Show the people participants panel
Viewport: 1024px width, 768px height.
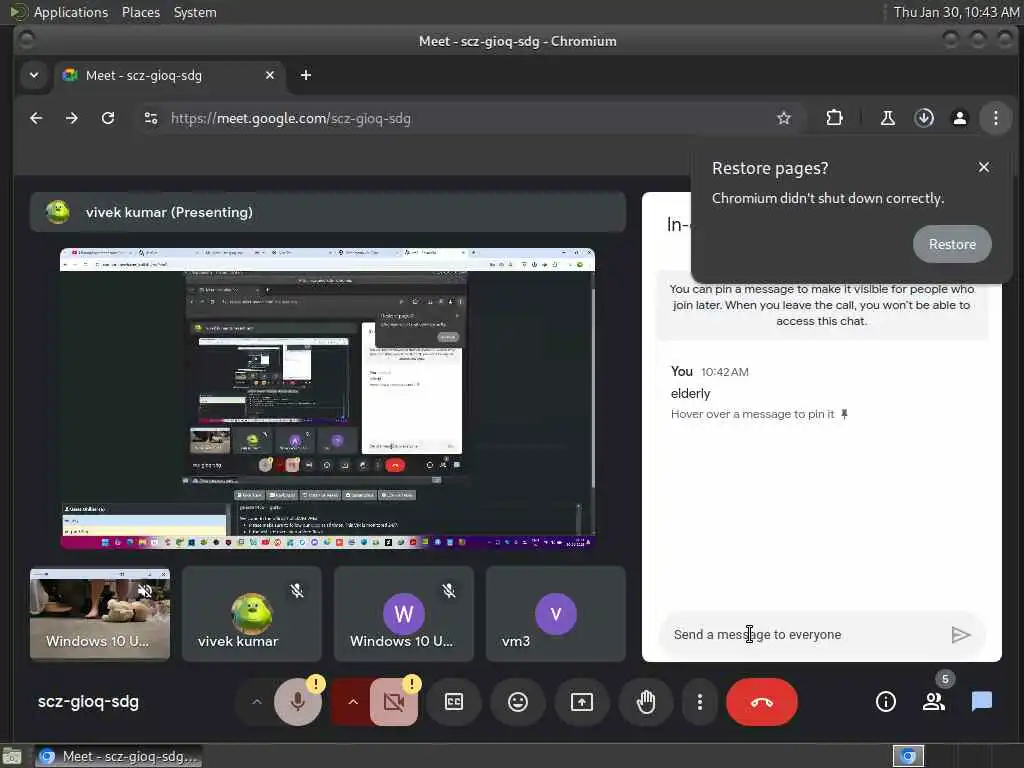934,702
